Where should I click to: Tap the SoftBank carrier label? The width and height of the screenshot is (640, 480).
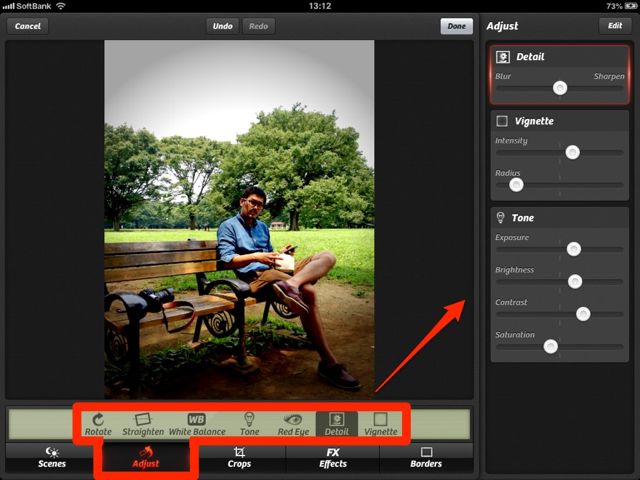coord(34,6)
